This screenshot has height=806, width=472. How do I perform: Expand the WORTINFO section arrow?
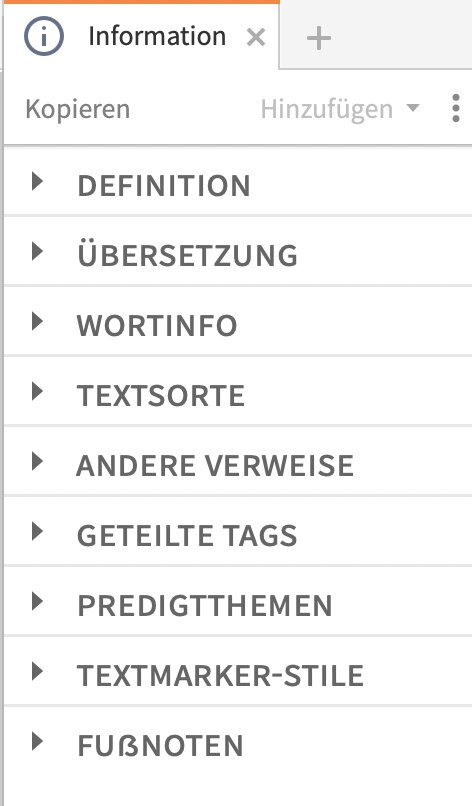pos(37,322)
